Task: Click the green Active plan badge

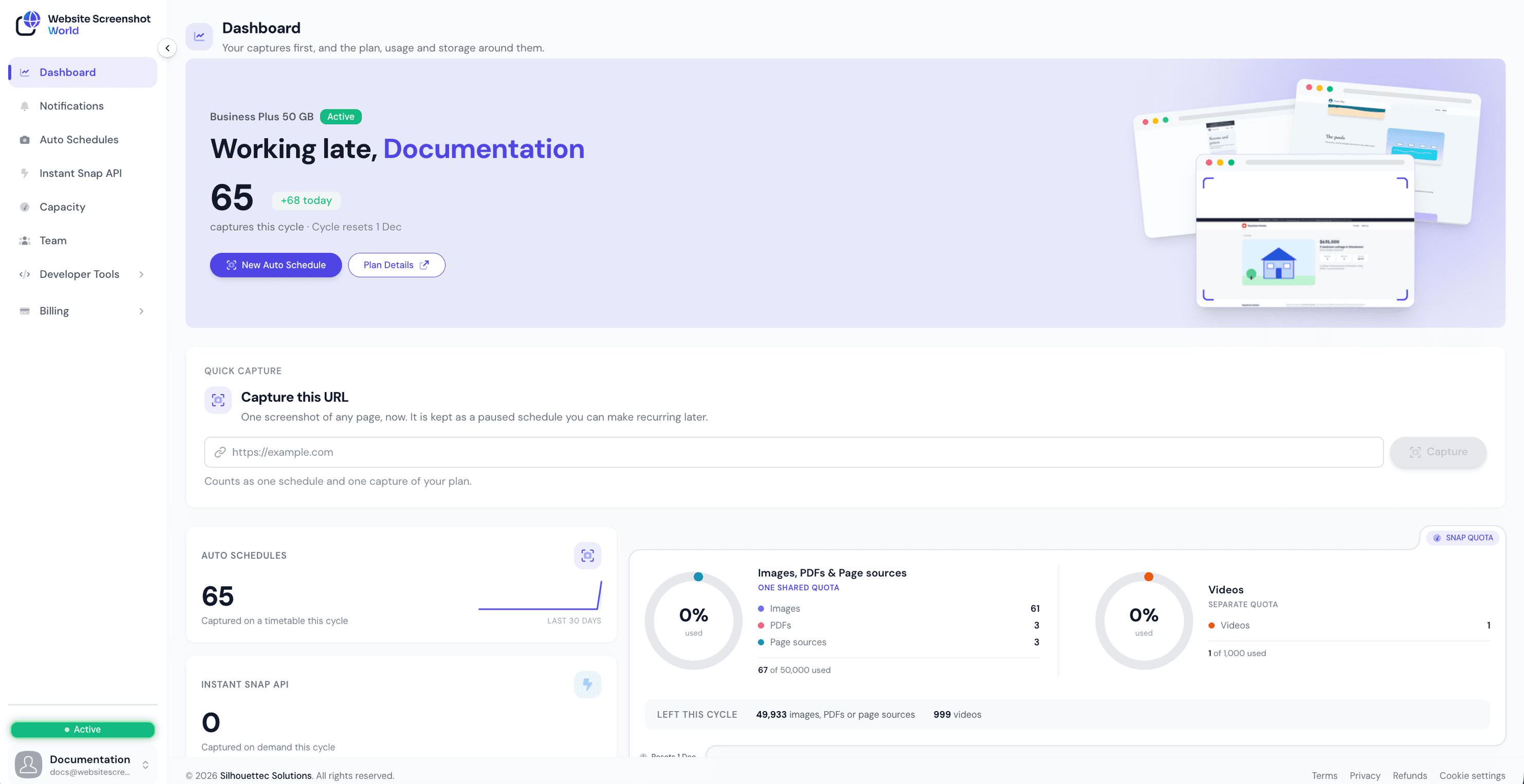Action: (x=341, y=117)
